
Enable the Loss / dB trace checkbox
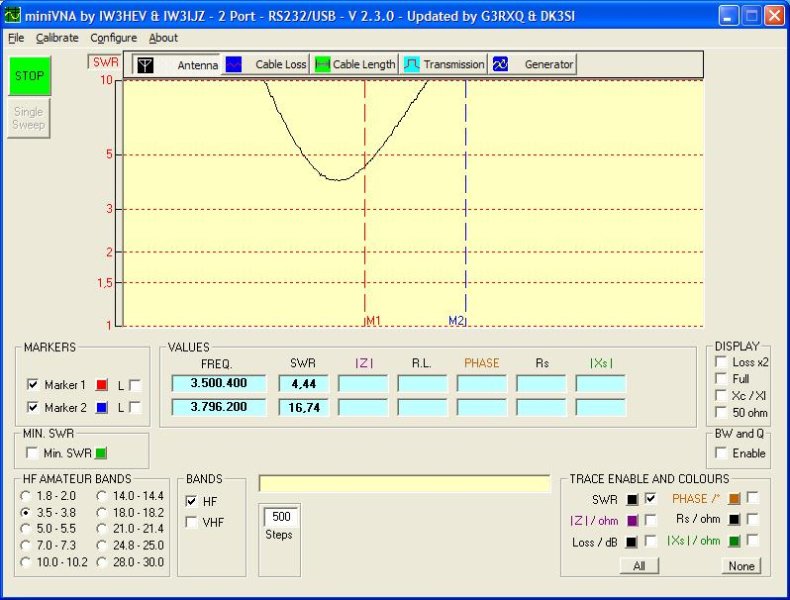coord(650,542)
